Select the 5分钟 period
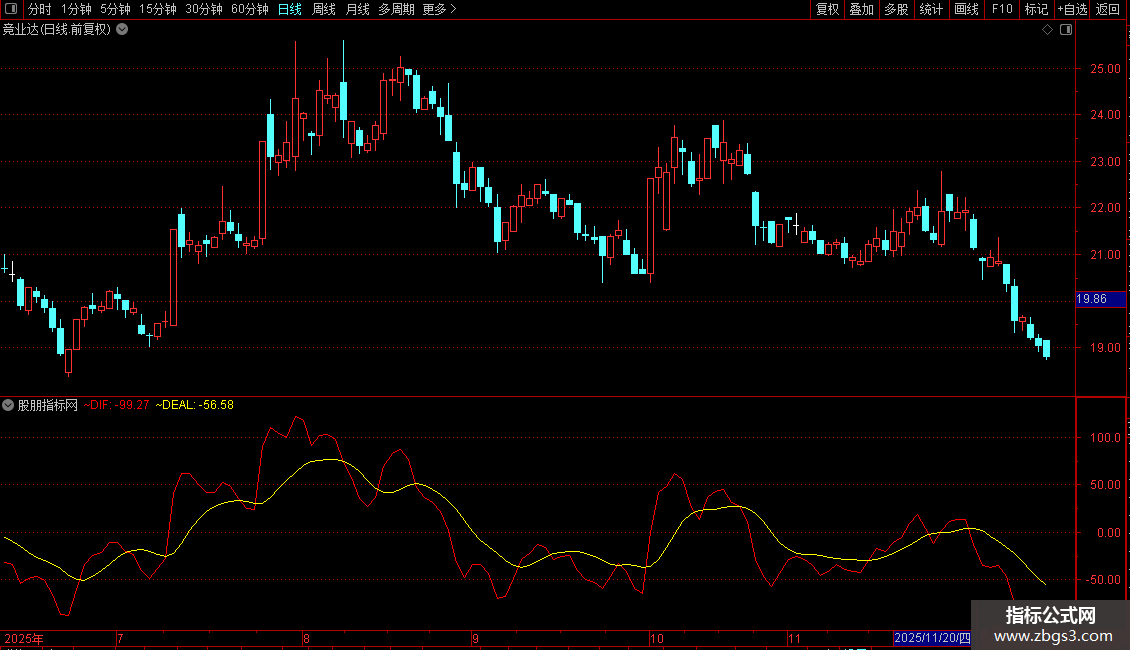 pos(115,9)
